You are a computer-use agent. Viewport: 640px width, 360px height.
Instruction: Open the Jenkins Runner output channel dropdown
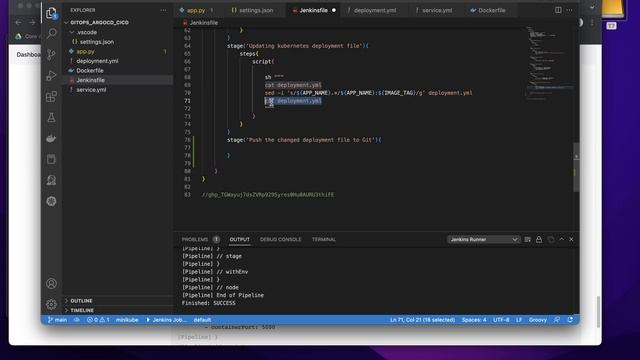coord(483,240)
